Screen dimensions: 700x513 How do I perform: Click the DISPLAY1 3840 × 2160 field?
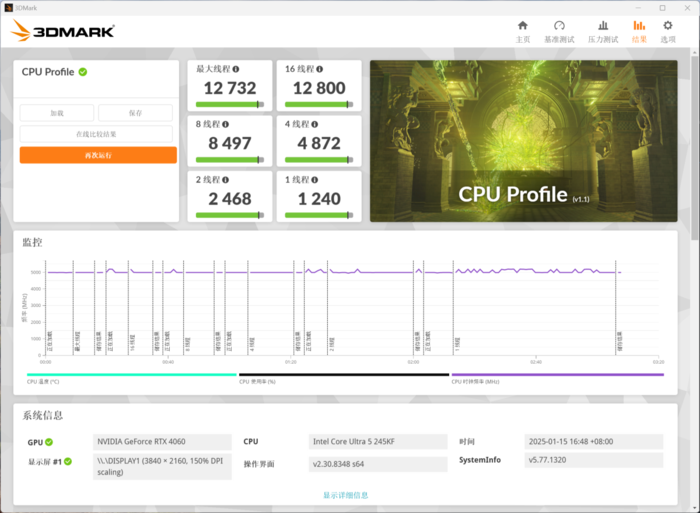point(162,466)
